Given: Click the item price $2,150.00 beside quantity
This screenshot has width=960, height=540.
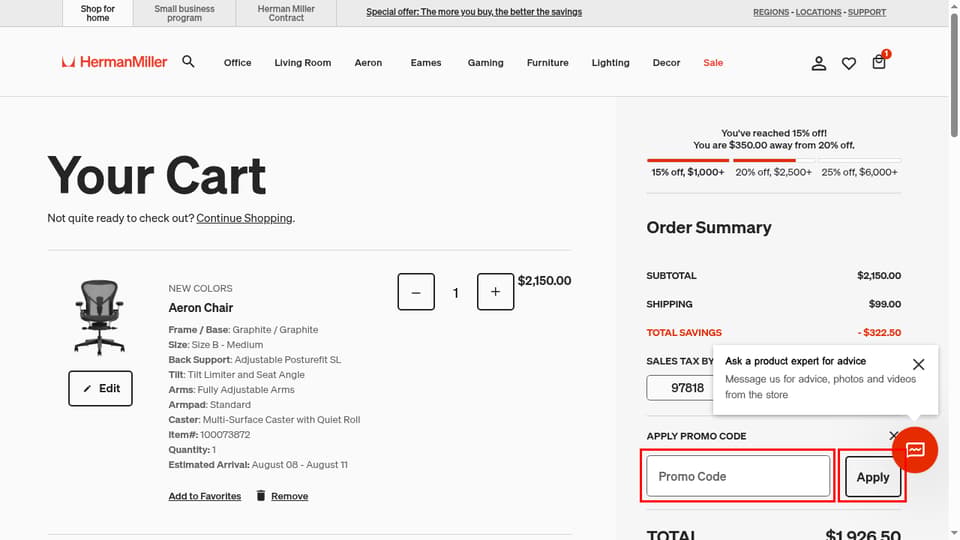Looking at the screenshot, I should tap(544, 280).
